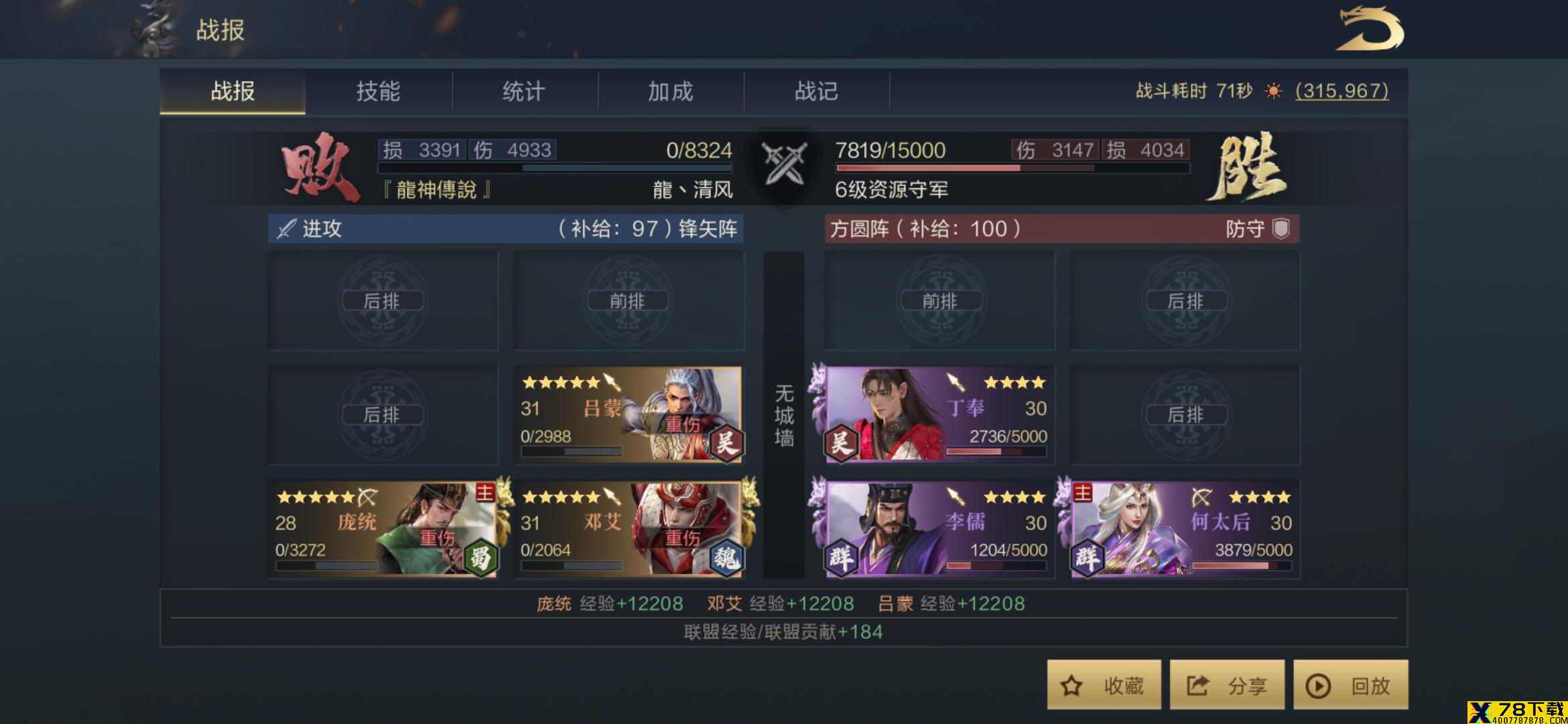Click the play icon on 回放
Screen dimensions: 1568x724
1318,686
